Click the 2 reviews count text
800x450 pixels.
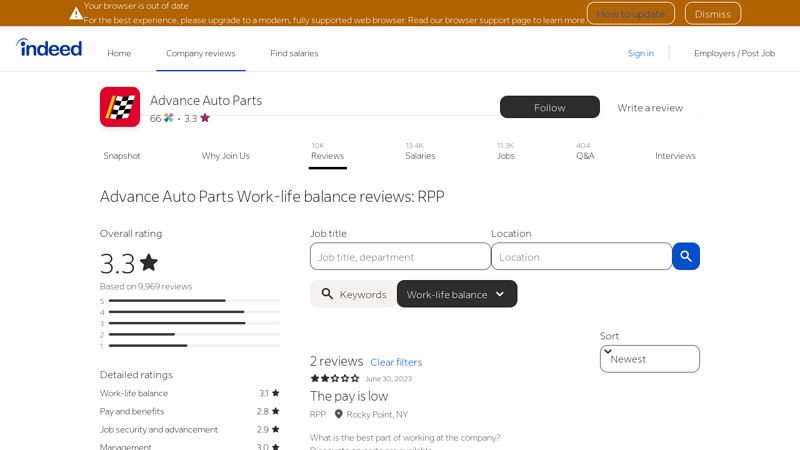click(336, 361)
